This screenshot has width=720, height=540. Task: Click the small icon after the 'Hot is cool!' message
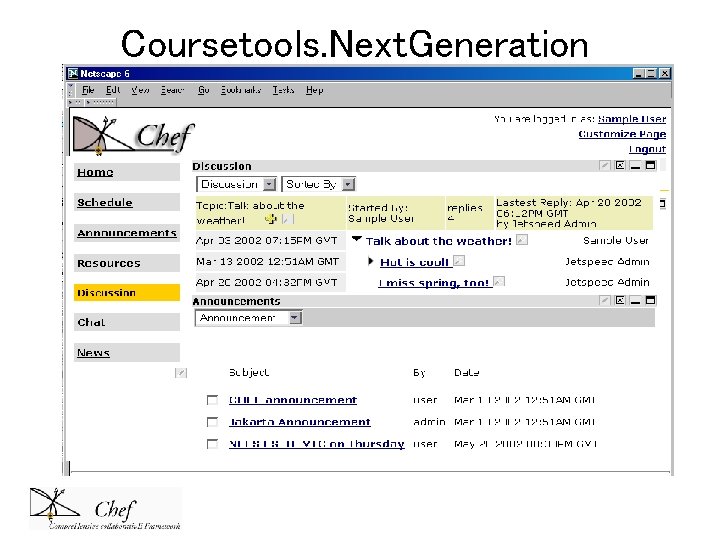pyautogui.click(x=459, y=261)
